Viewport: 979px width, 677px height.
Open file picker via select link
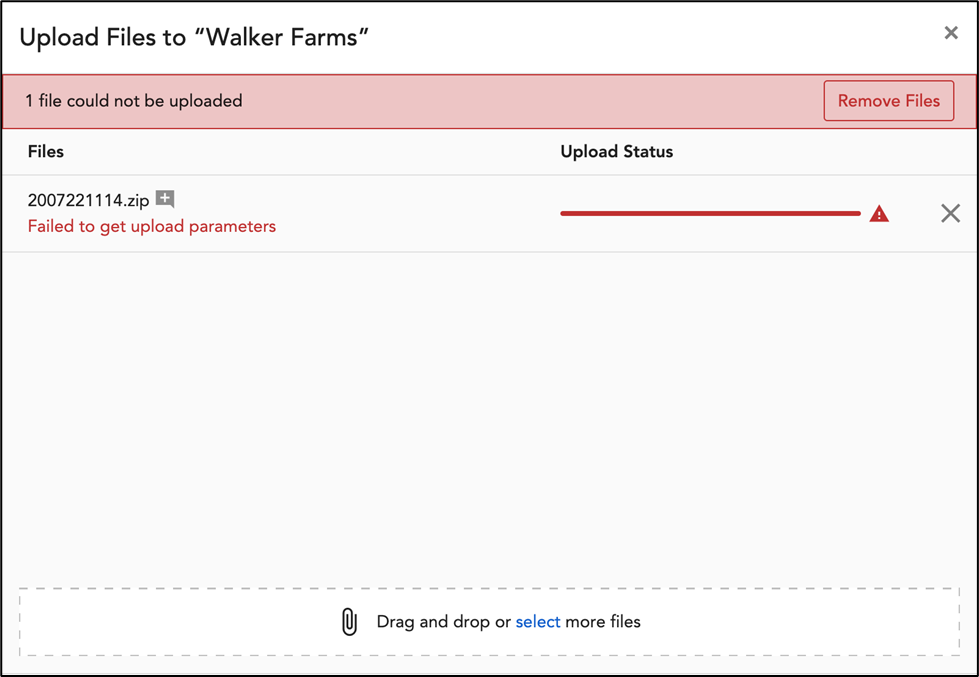click(538, 622)
